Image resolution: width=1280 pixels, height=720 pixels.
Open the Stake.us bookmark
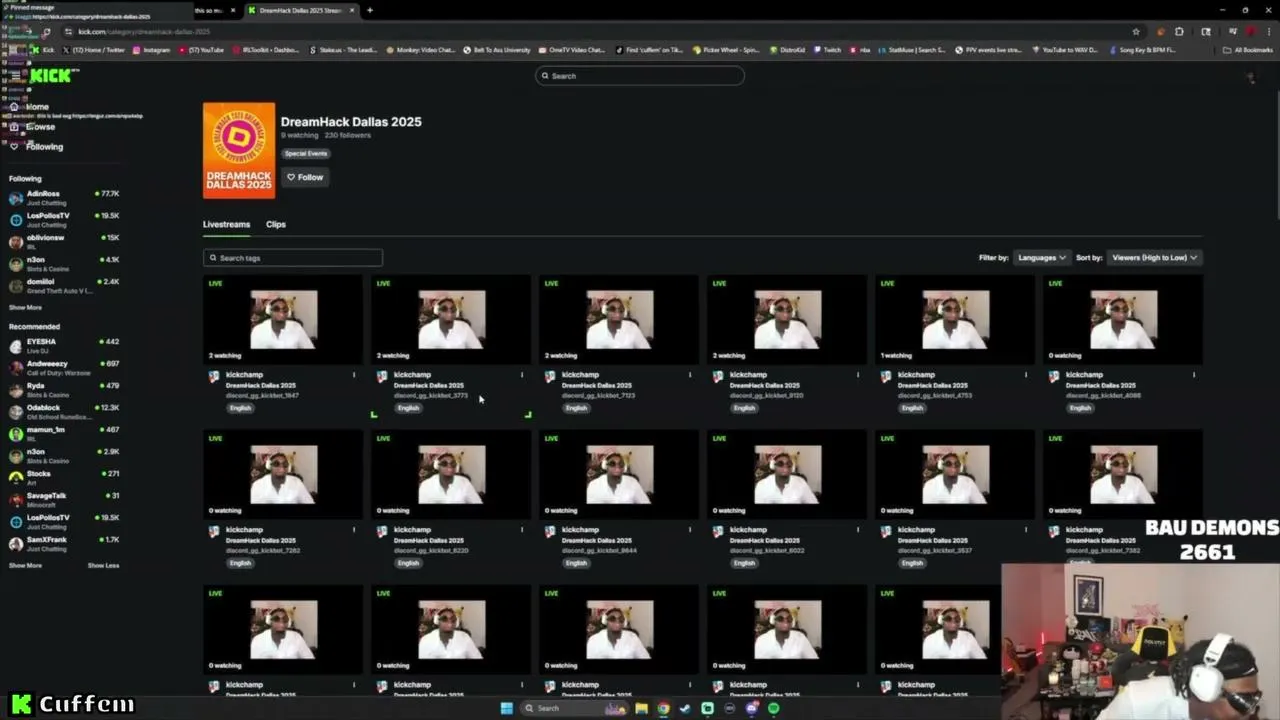click(343, 50)
